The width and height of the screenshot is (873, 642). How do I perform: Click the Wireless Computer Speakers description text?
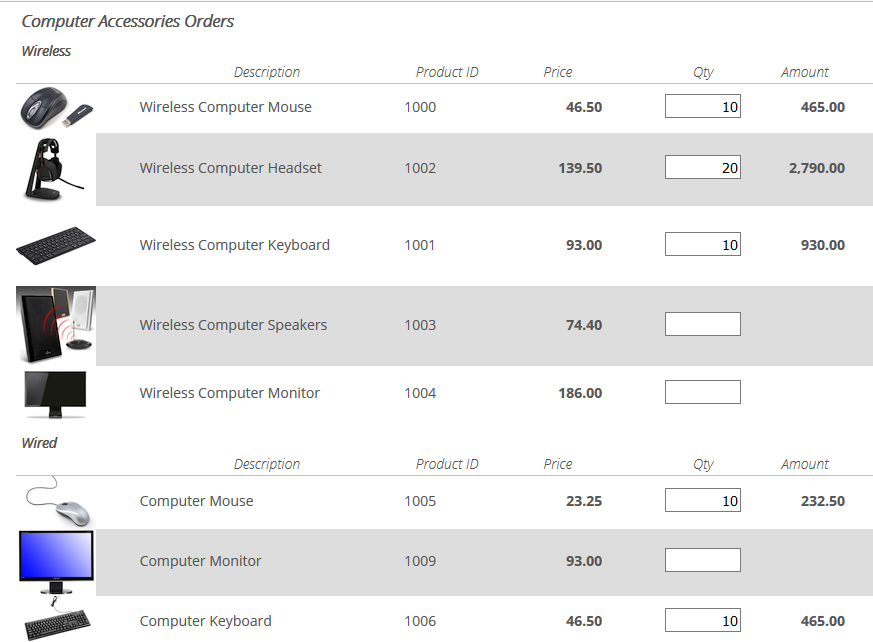coord(233,325)
